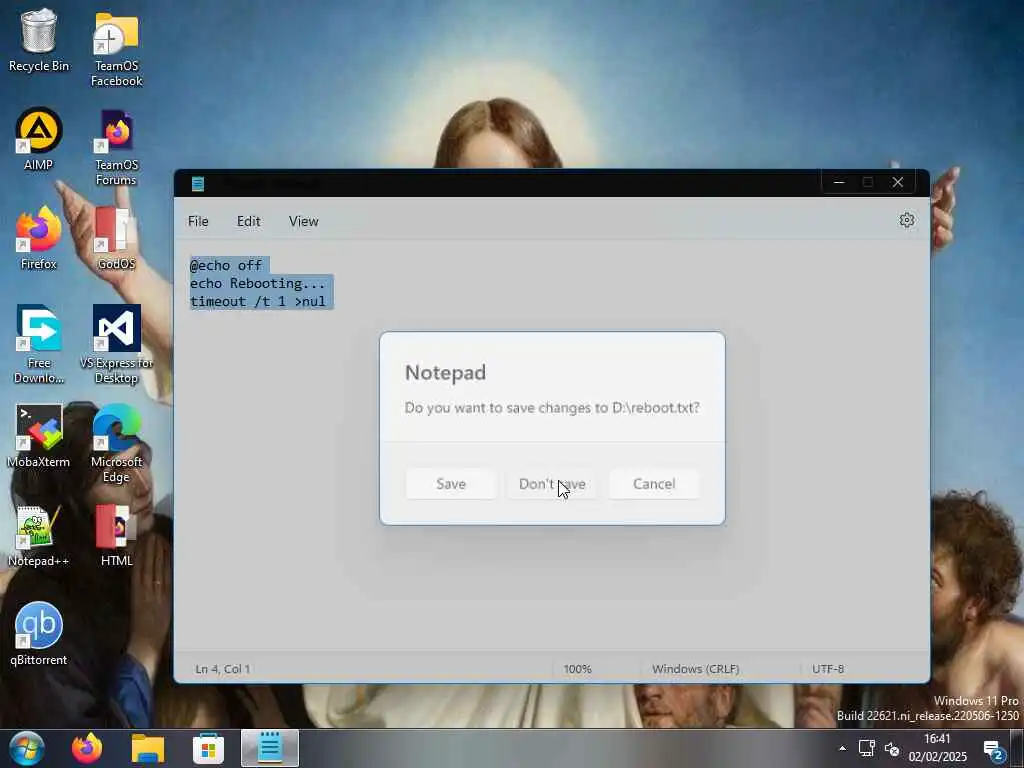Open File Explorer from the taskbar
Image resolution: width=1024 pixels, height=768 pixels.
148,748
